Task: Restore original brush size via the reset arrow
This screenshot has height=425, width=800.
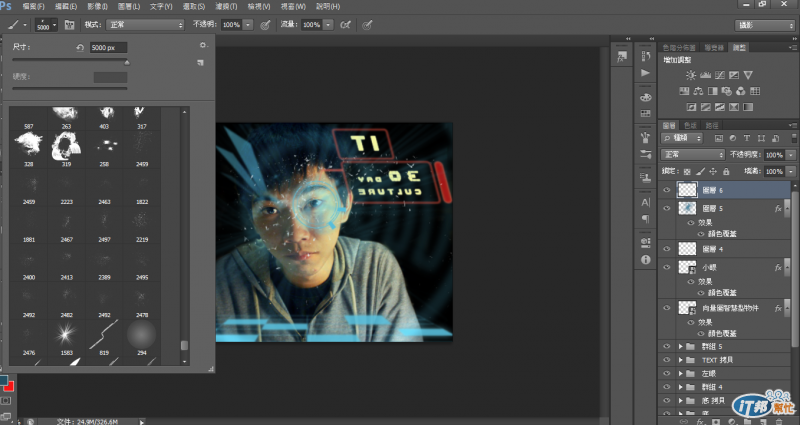Action: pyautogui.click(x=80, y=47)
